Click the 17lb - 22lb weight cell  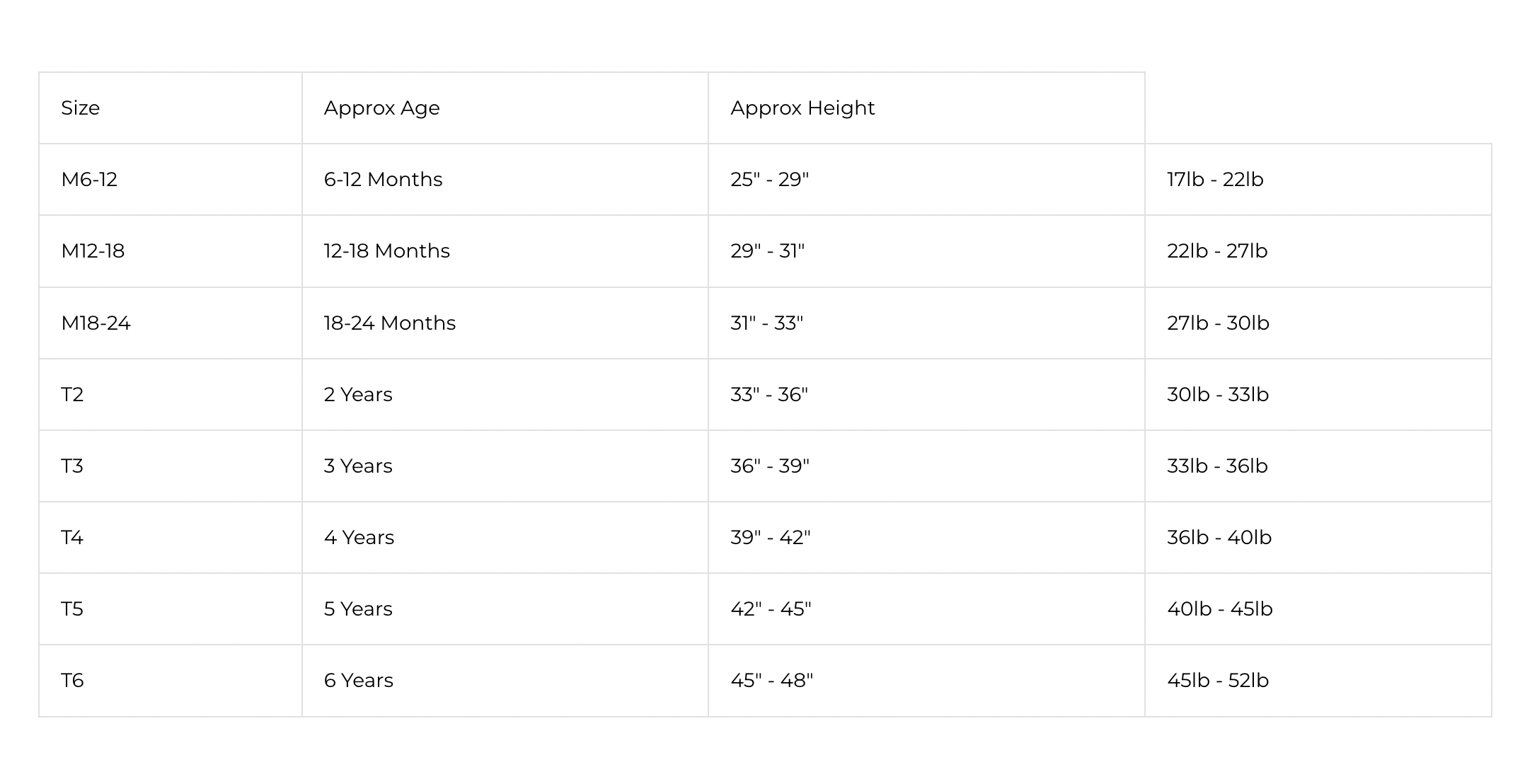click(1215, 180)
